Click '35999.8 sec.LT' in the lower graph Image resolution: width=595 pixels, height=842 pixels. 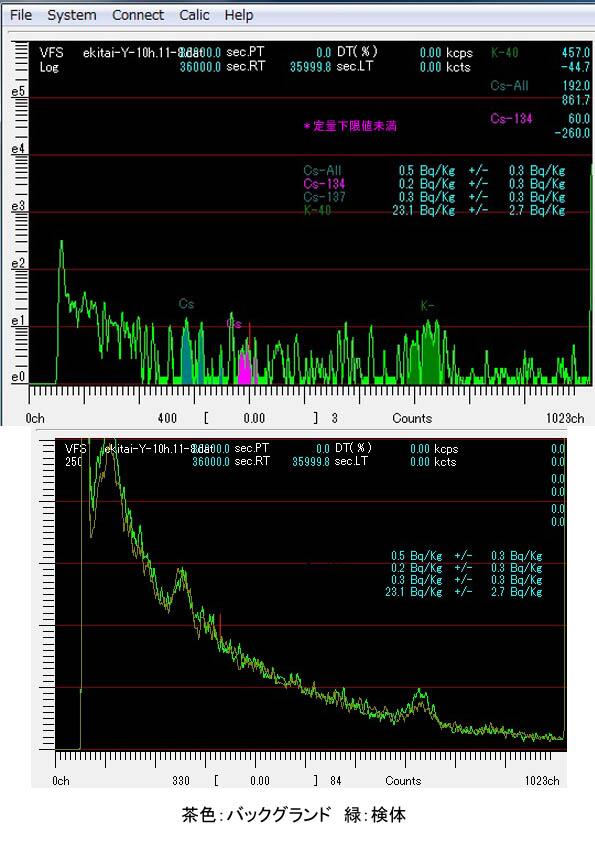[330, 461]
